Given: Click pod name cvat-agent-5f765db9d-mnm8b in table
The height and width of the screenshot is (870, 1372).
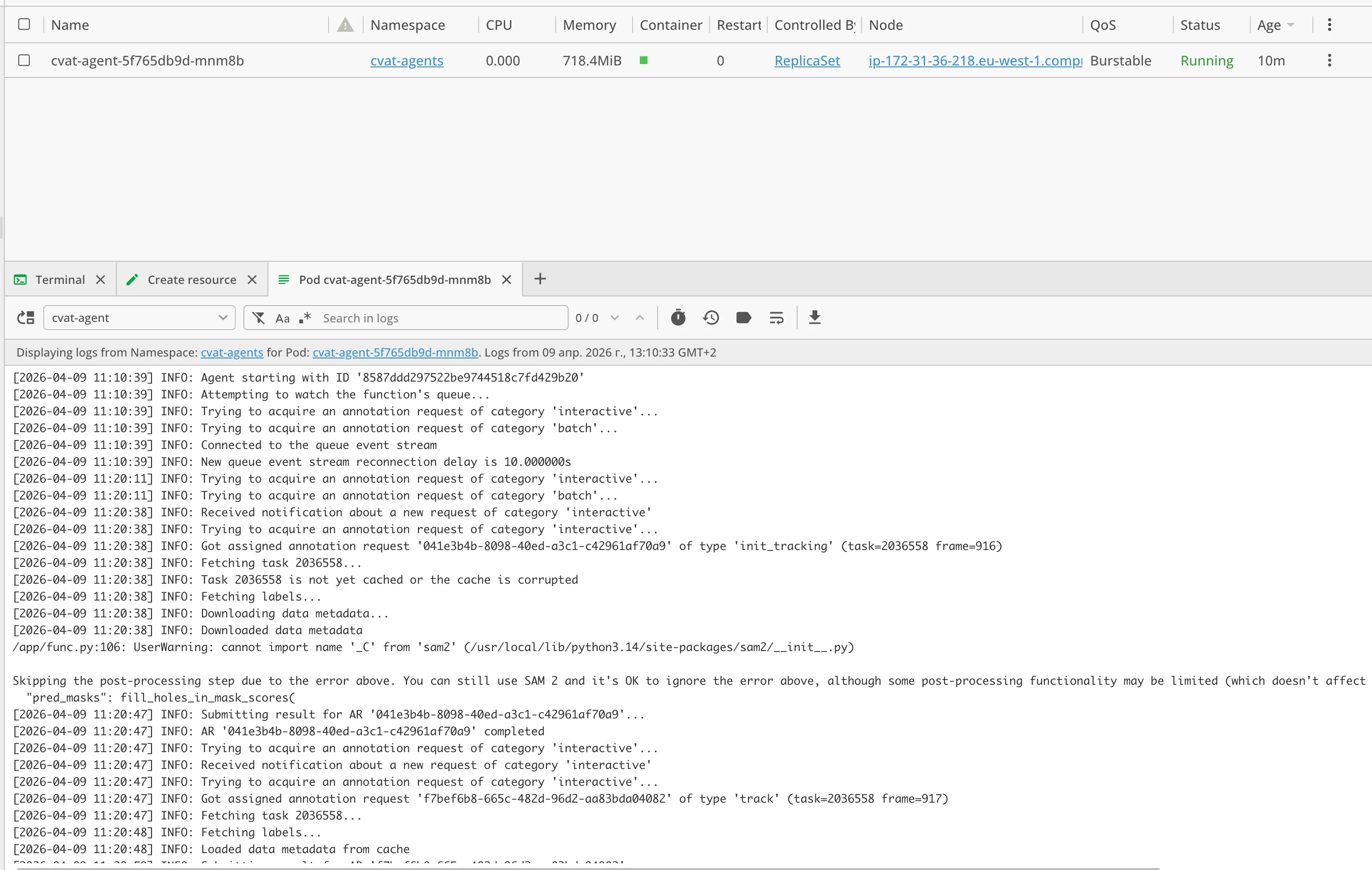Looking at the screenshot, I should (147, 61).
